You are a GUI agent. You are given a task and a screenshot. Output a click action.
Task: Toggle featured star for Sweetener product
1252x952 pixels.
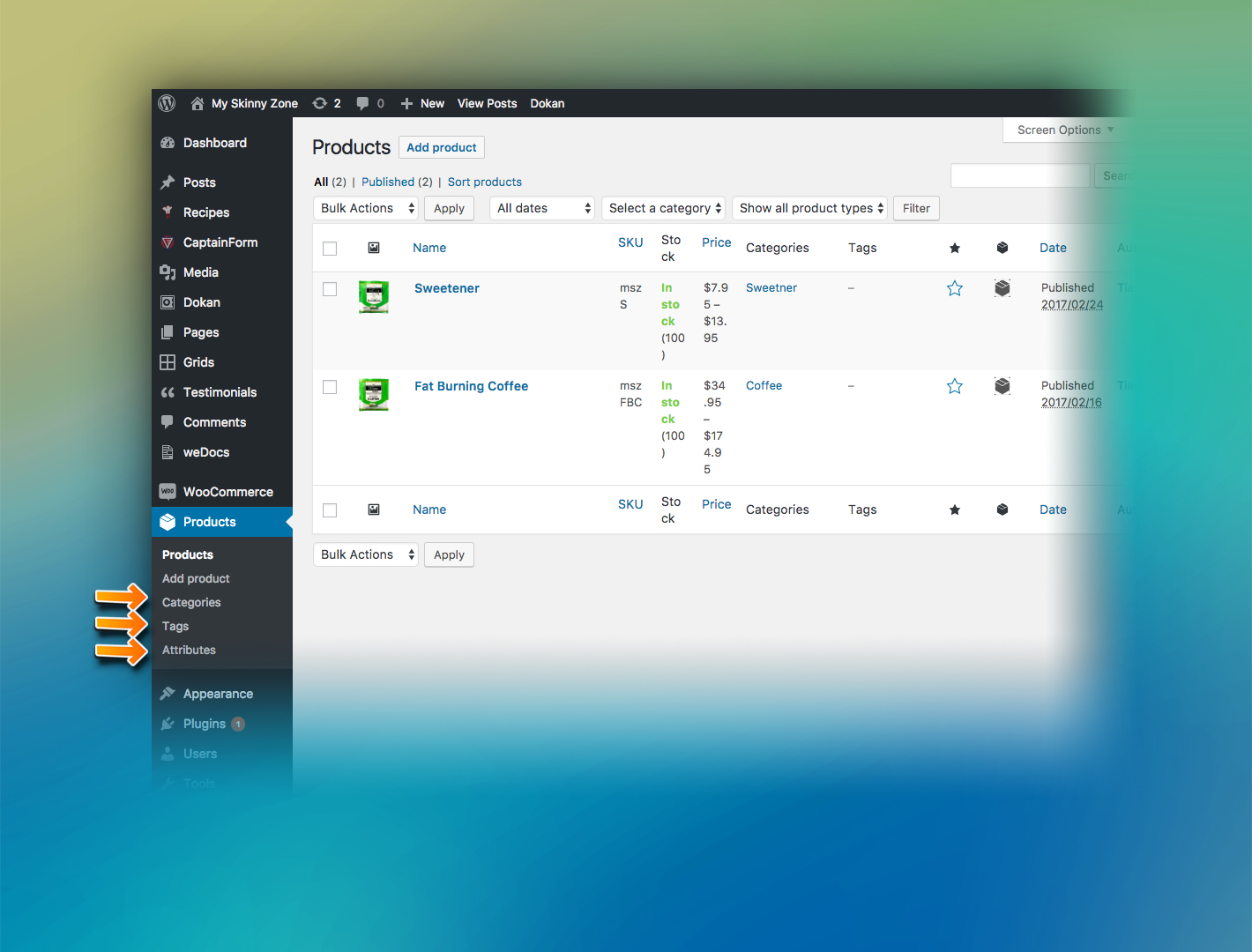954,288
